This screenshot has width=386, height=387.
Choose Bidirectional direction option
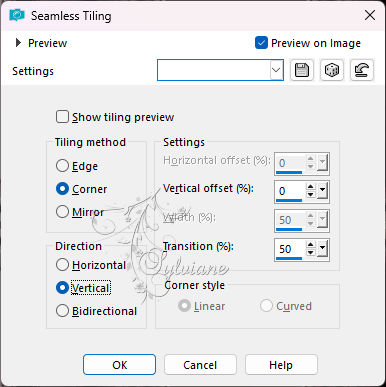[x=62, y=311]
